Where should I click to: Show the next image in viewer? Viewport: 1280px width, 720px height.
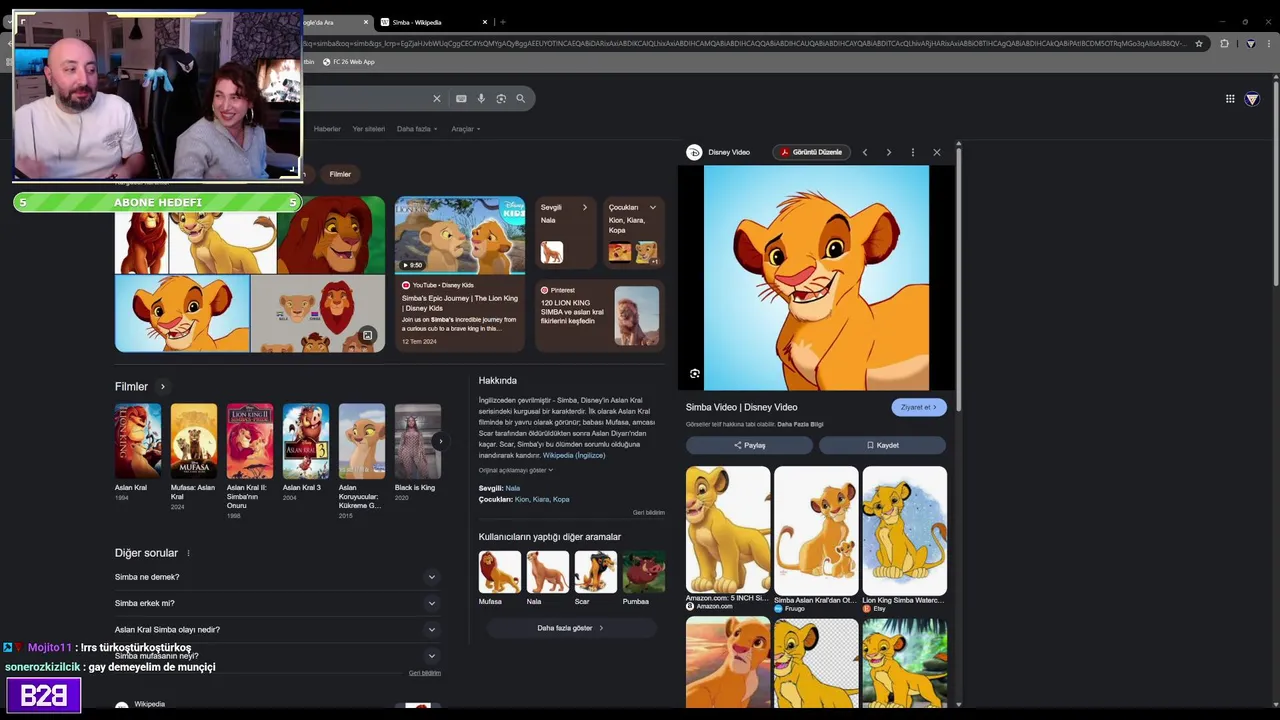click(x=889, y=152)
